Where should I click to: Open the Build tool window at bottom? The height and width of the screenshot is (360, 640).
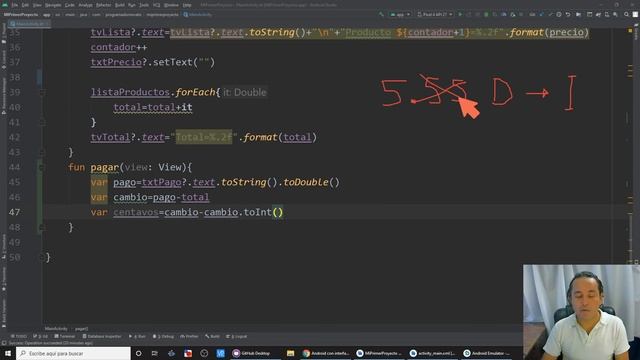coord(212,336)
